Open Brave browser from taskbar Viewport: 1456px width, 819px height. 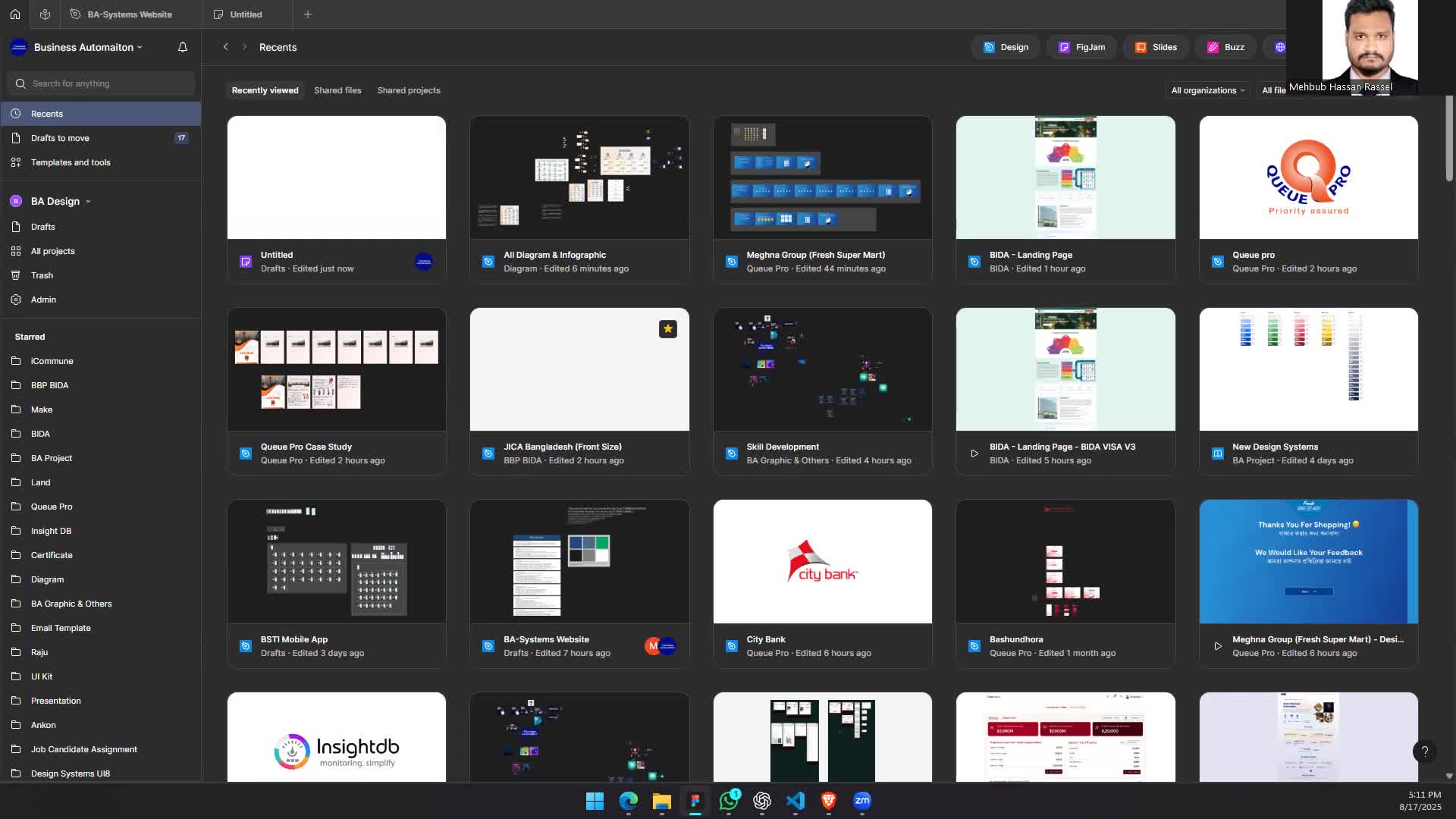pos(829,801)
